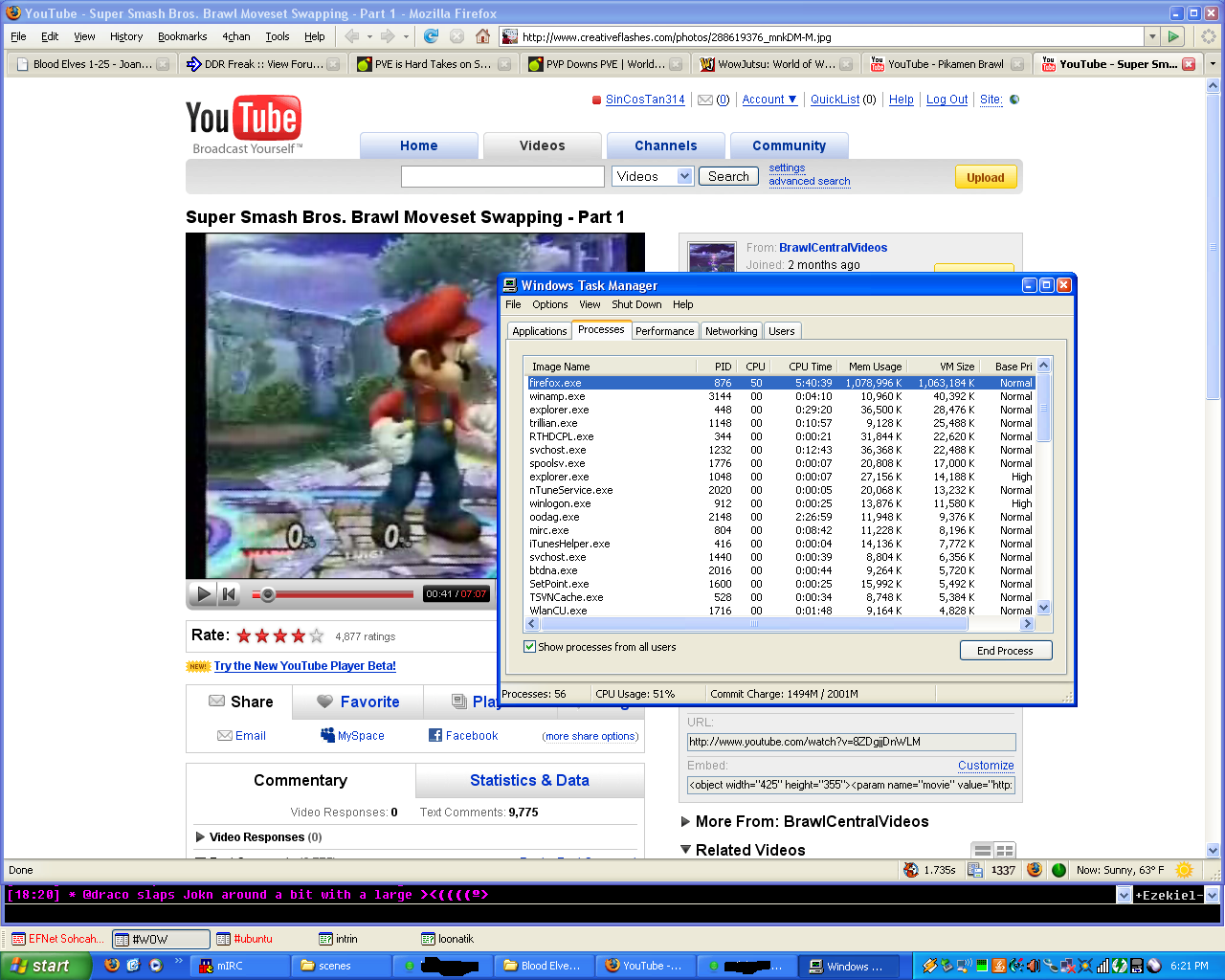Expand the Video Responses section
The height and width of the screenshot is (980, 1225).
point(201,836)
